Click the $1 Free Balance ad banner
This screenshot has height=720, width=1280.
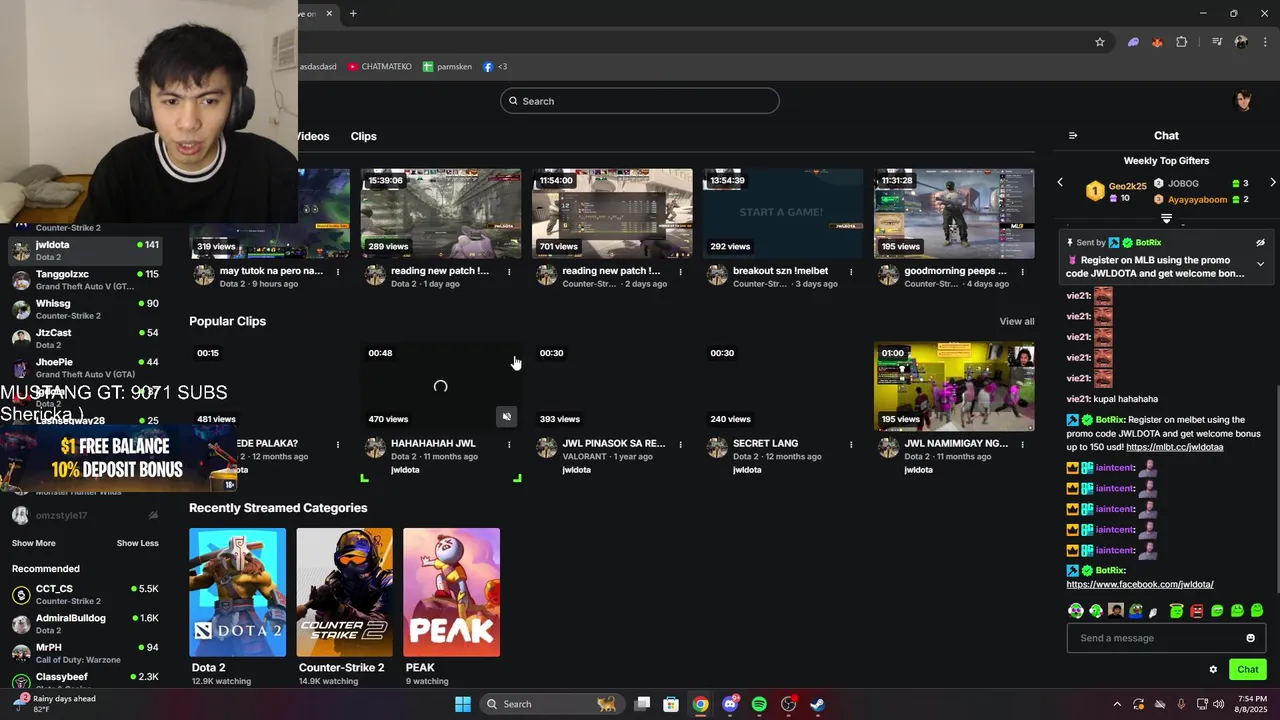pyautogui.click(x=118, y=458)
